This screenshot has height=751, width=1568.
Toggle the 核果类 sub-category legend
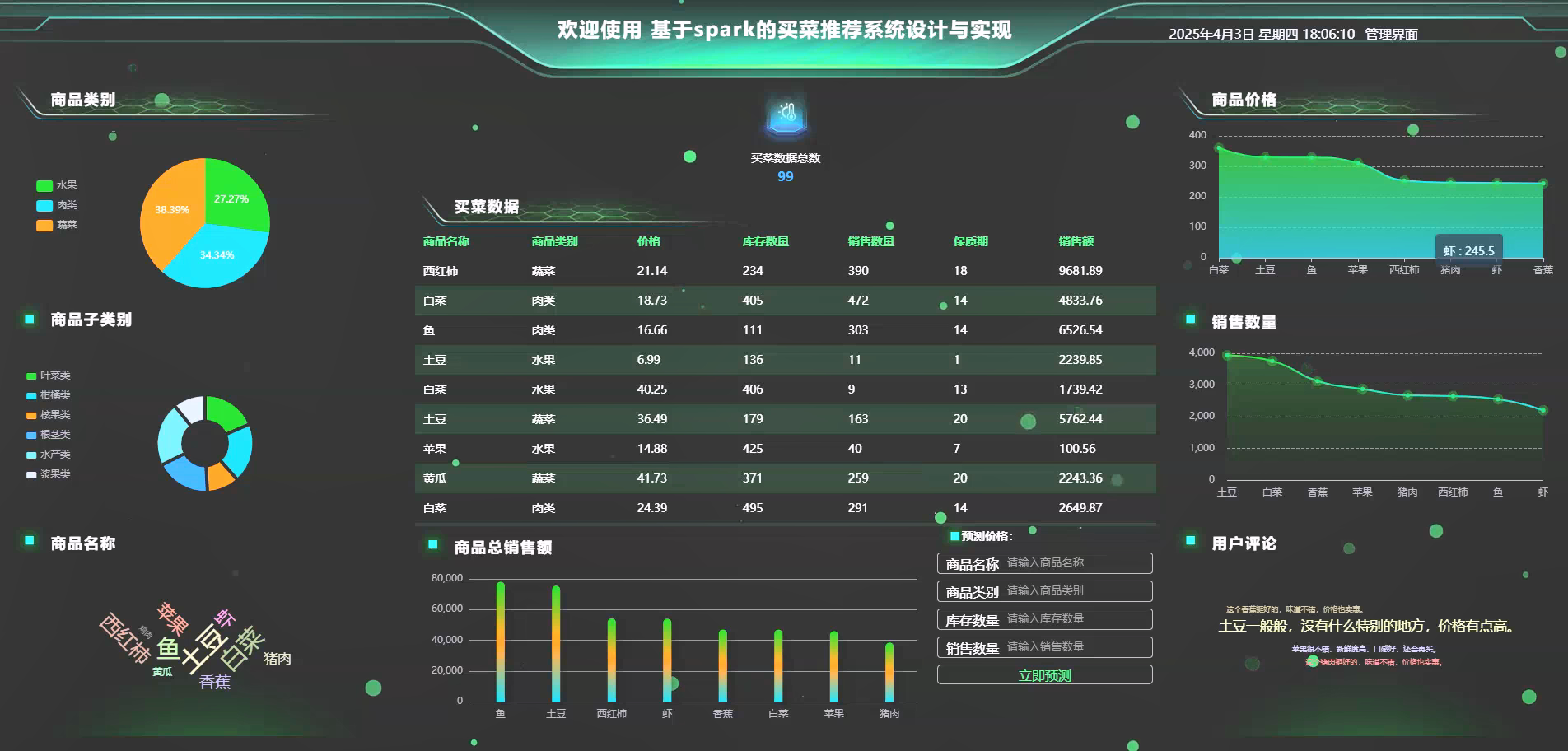tap(49, 415)
